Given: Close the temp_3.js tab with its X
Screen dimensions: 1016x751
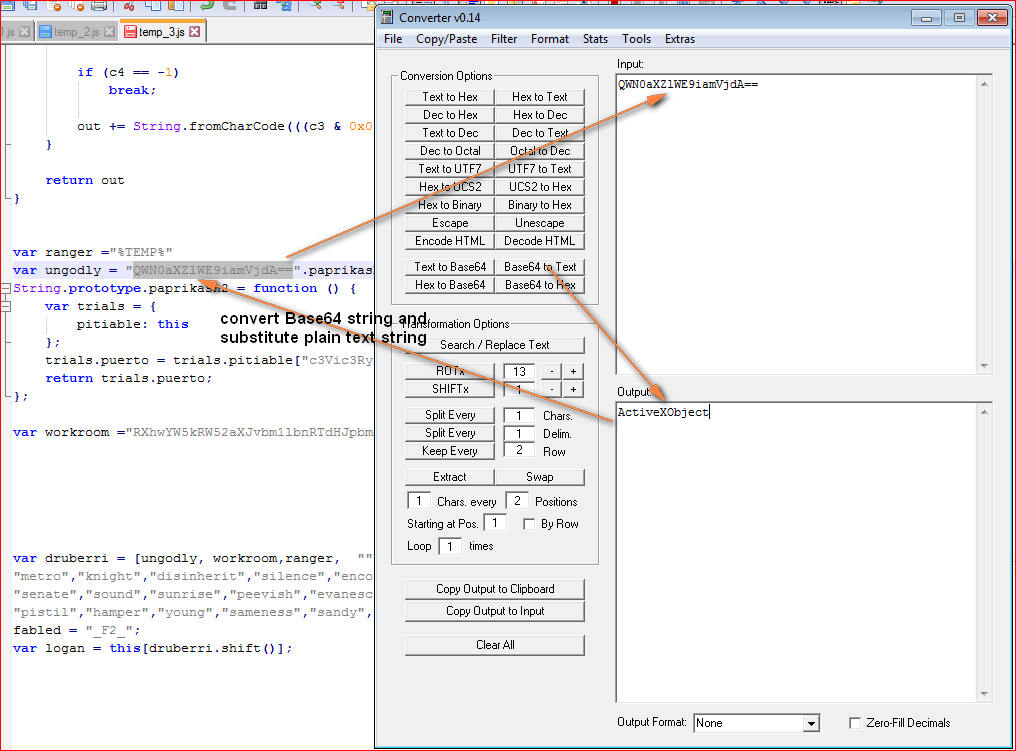Looking at the screenshot, I should (x=194, y=32).
